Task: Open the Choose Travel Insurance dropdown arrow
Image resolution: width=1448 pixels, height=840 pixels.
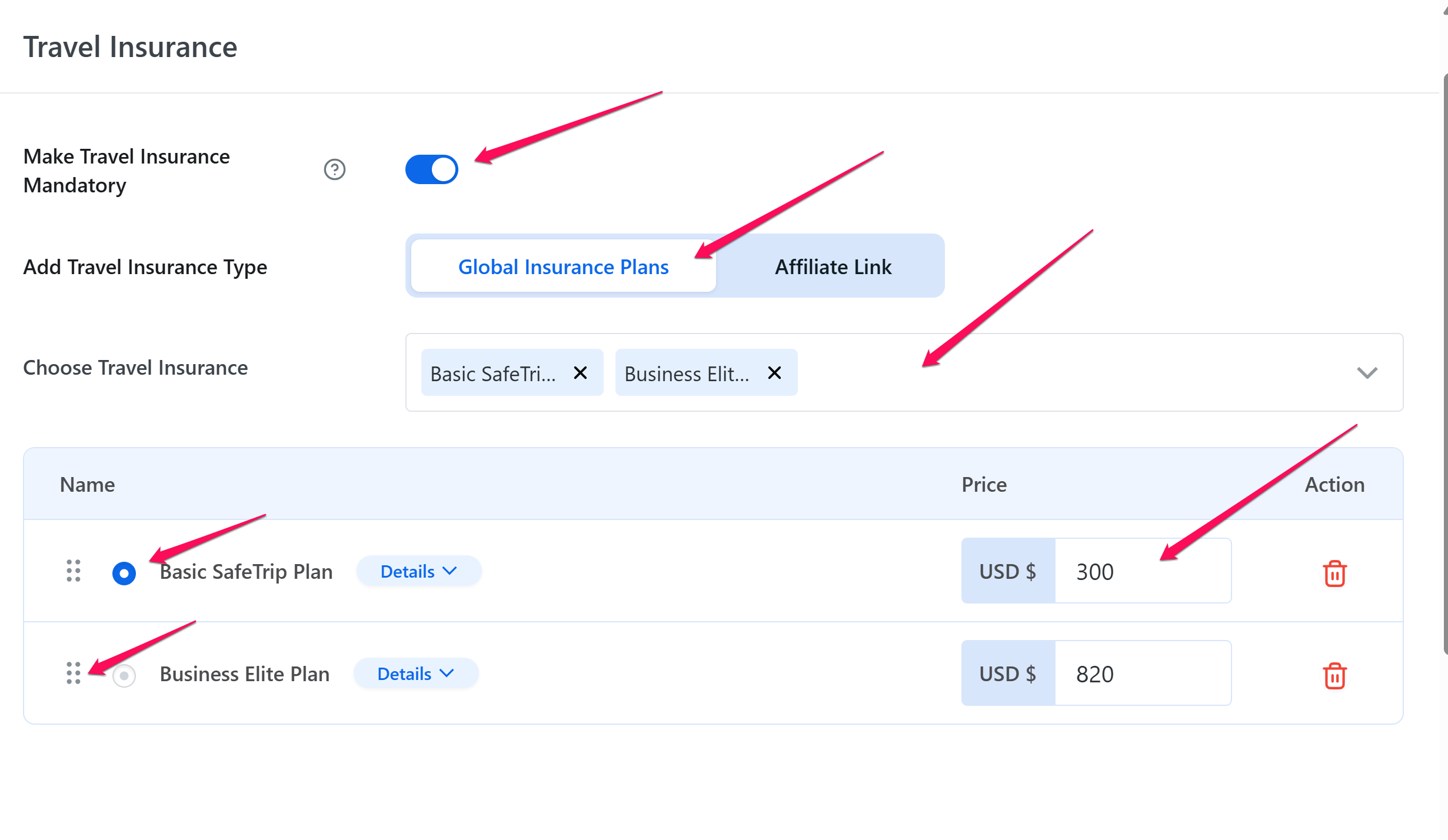Action: click(x=1366, y=373)
